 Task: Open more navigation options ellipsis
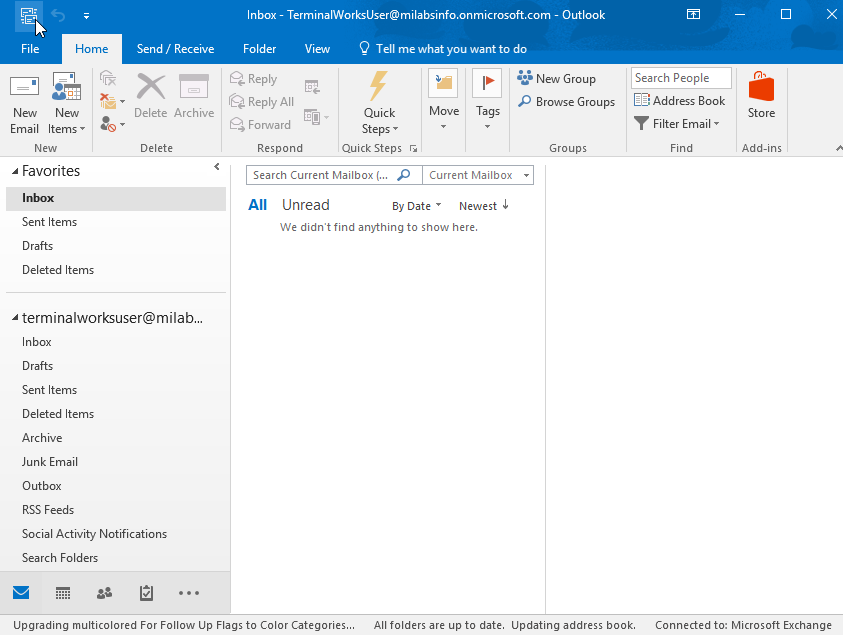tap(189, 593)
